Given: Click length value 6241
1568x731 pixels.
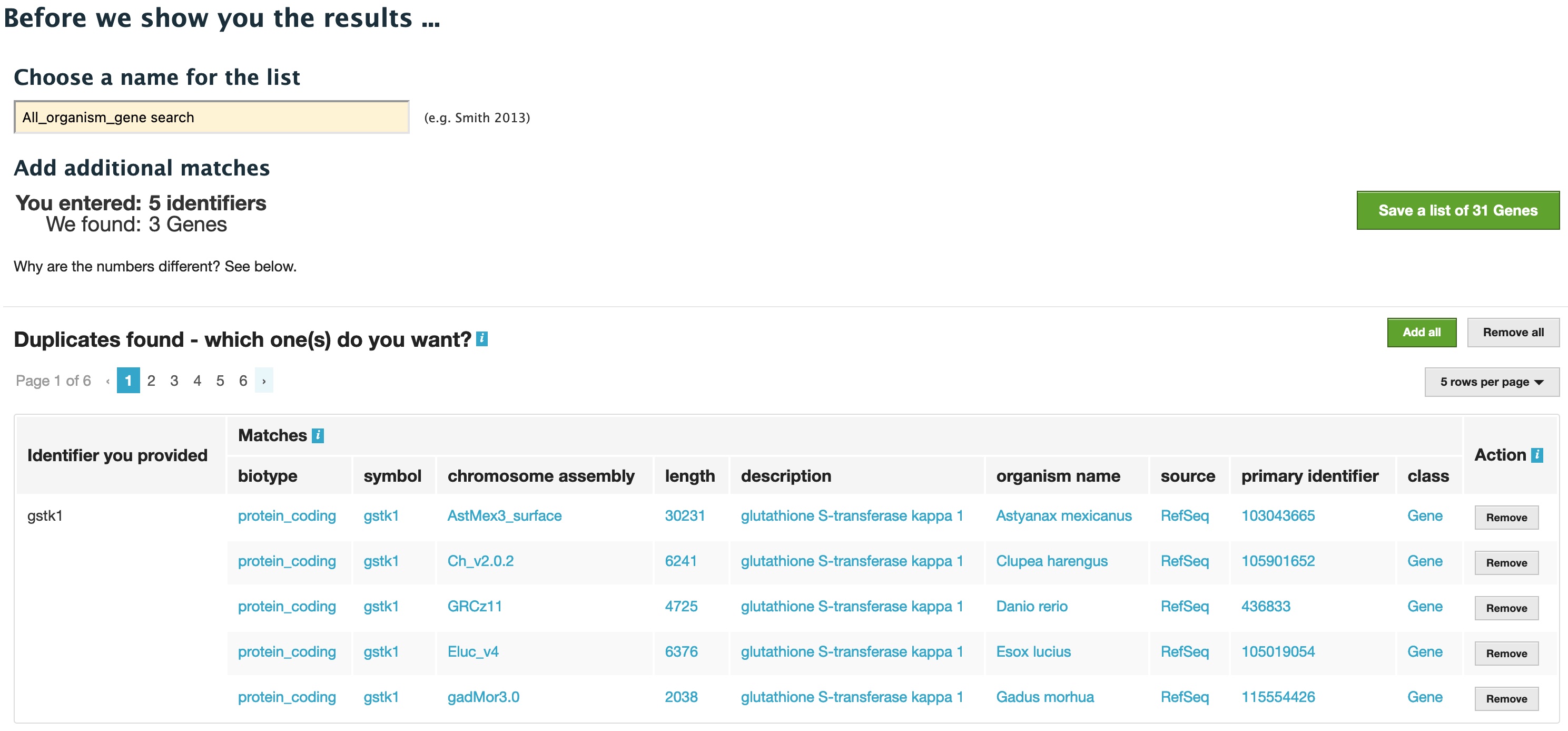Looking at the screenshot, I should point(681,561).
